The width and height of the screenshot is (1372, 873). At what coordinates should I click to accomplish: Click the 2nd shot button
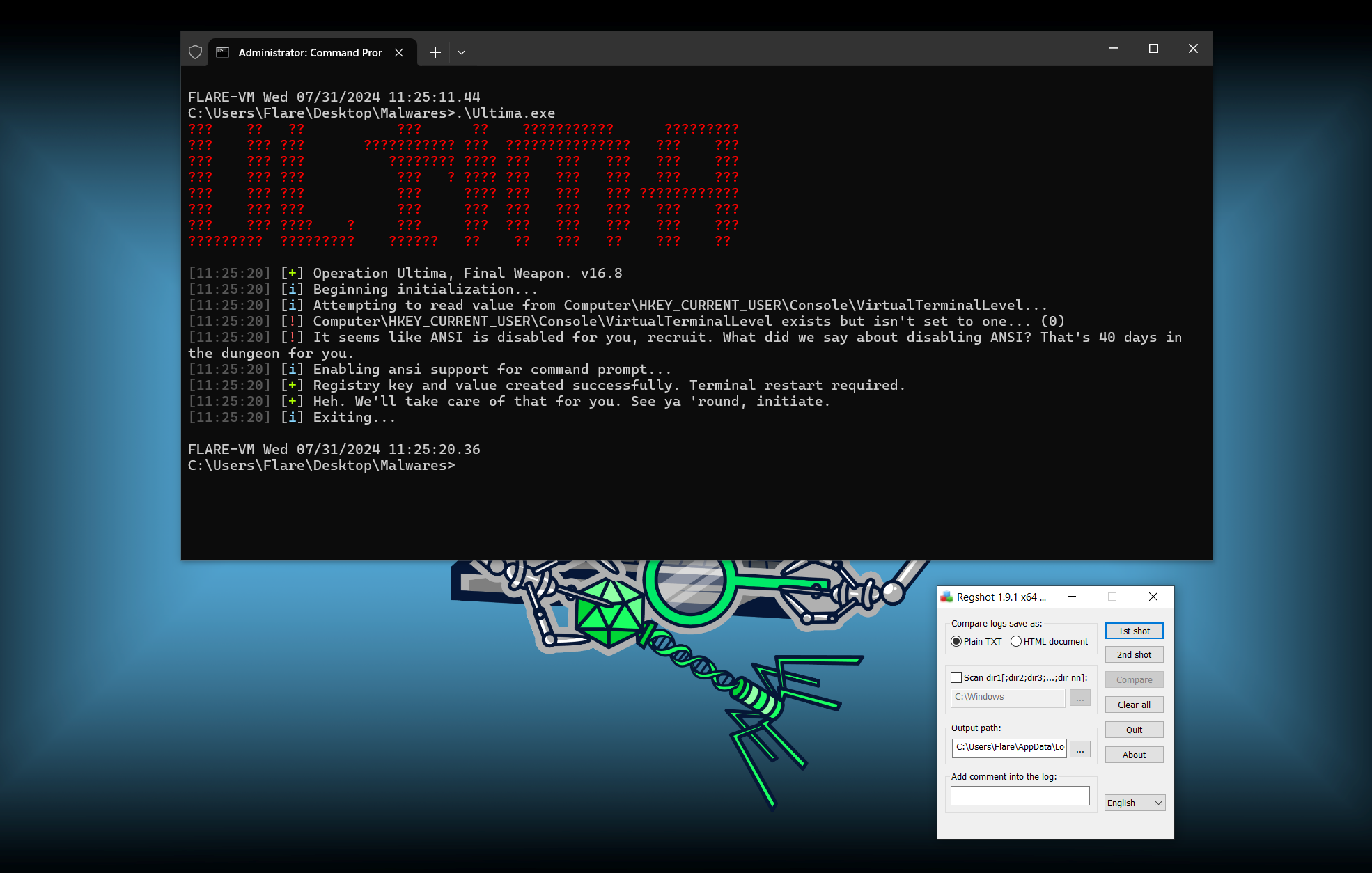(1134, 654)
